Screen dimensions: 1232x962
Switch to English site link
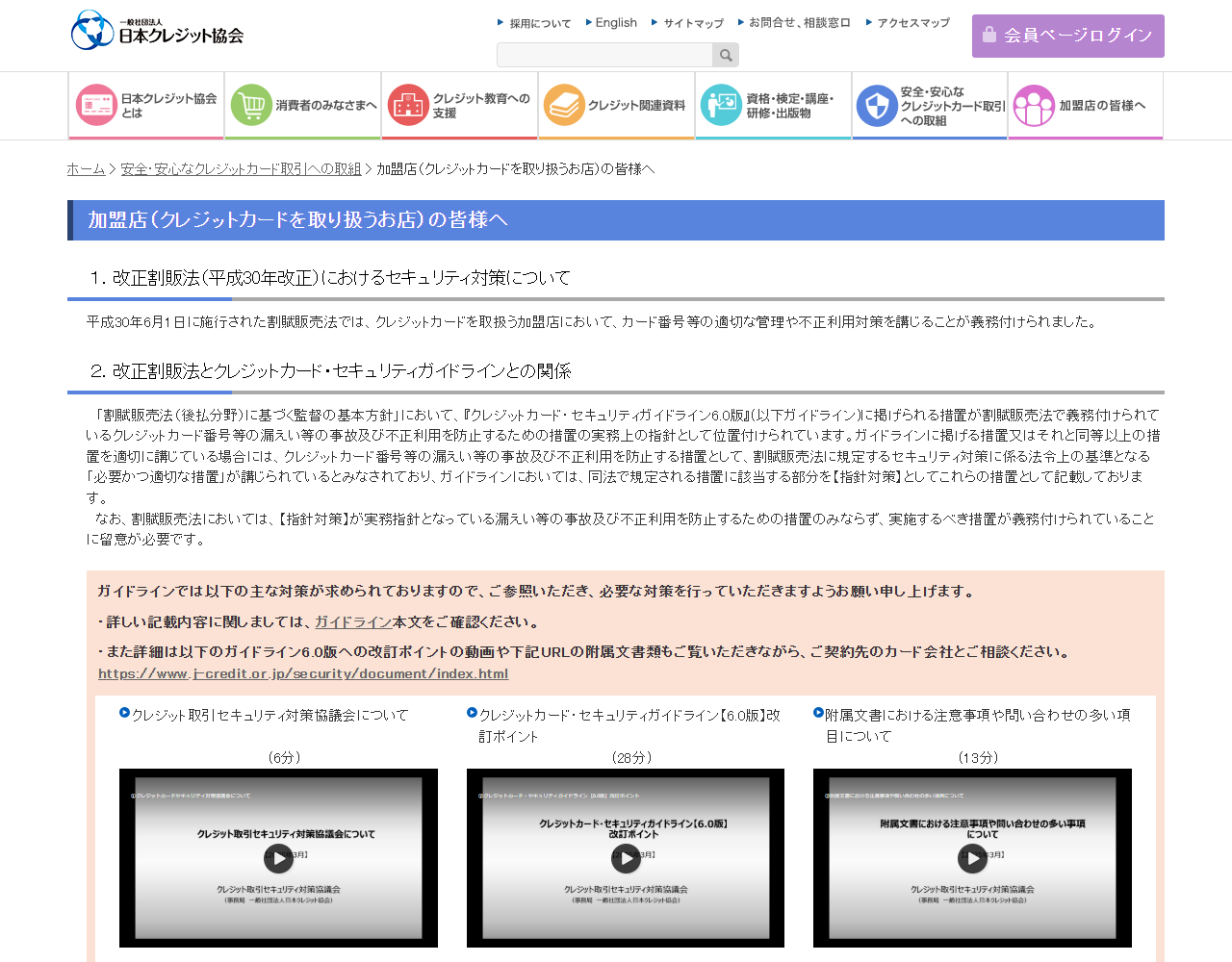[611, 23]
